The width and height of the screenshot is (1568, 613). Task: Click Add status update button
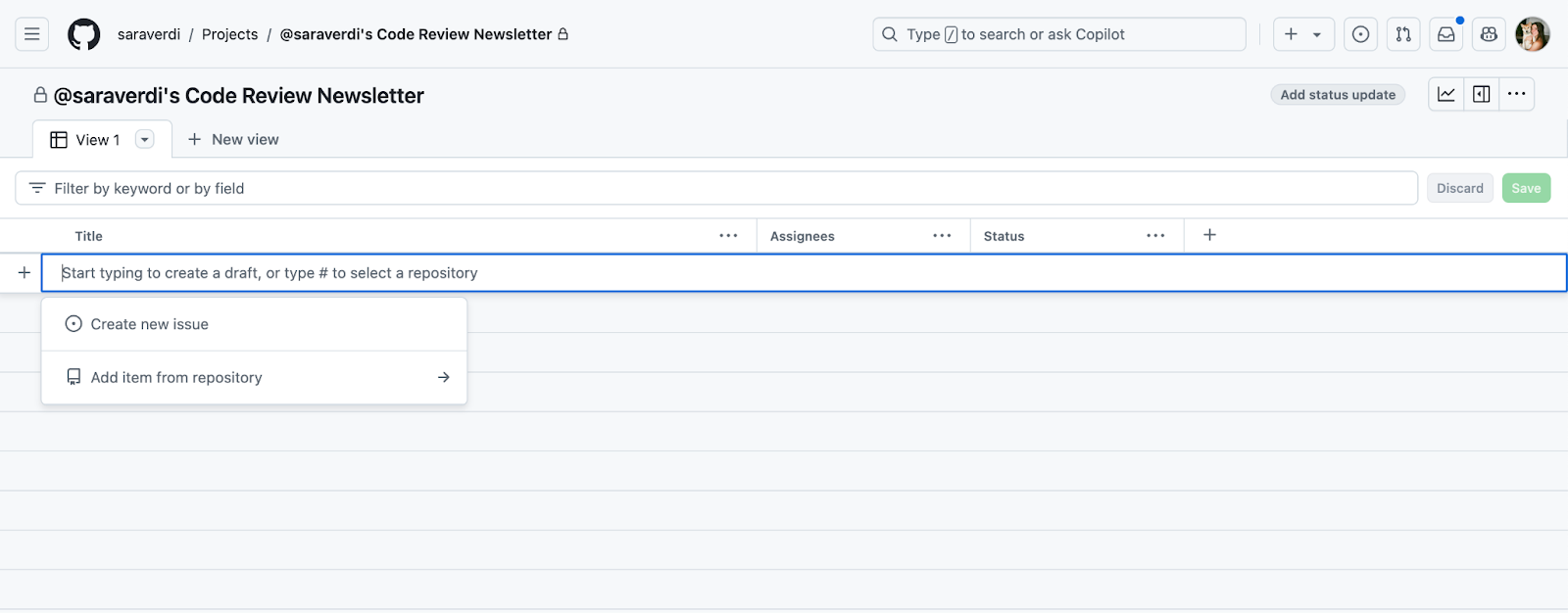click(x=1338, y=95)
